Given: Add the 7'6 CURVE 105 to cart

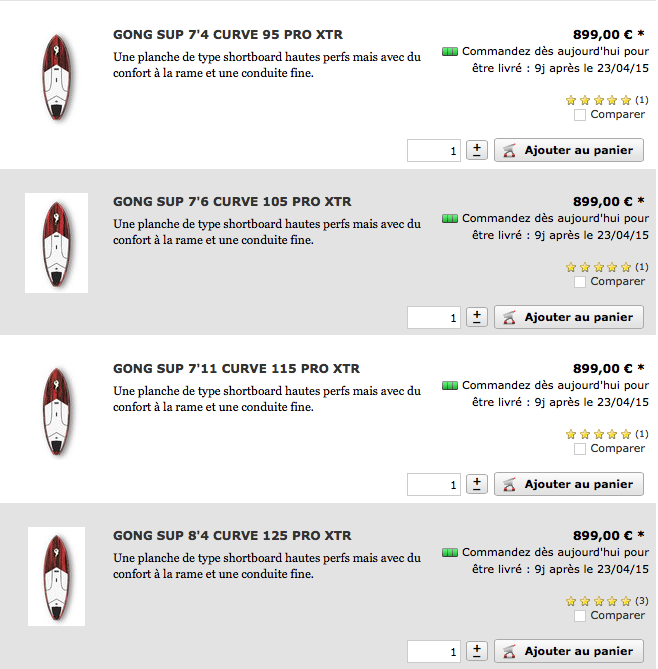Looking at the screenshot, I should click(x=569, y=317).
